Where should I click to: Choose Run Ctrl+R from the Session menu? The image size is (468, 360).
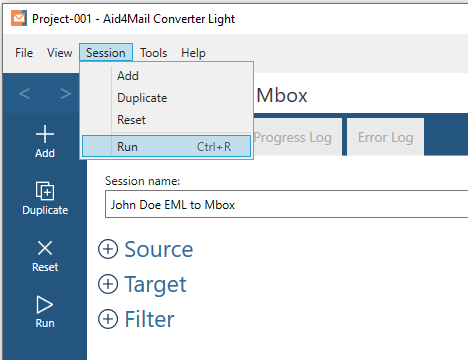(x=166, y=146)
